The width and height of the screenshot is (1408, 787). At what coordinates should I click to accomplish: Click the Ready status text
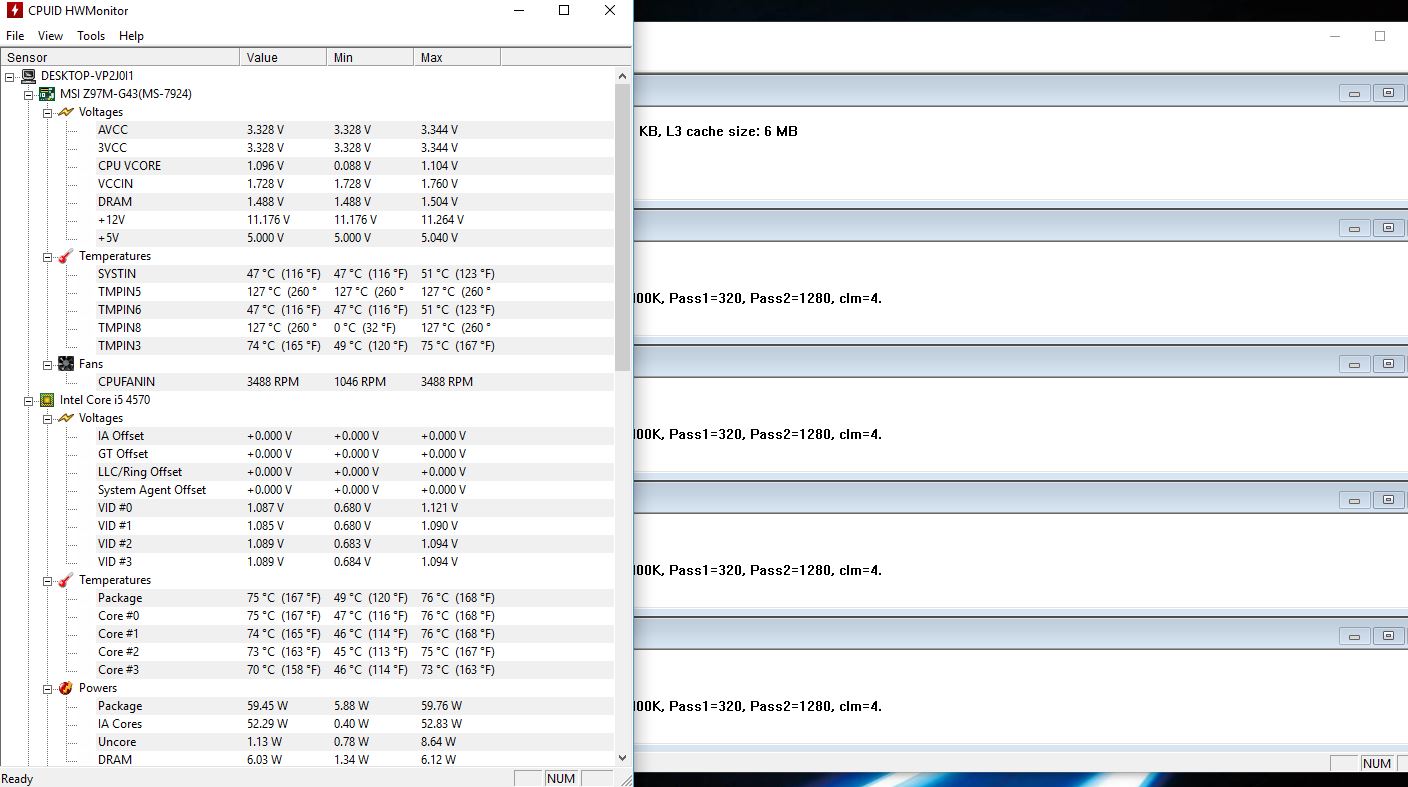17,779
